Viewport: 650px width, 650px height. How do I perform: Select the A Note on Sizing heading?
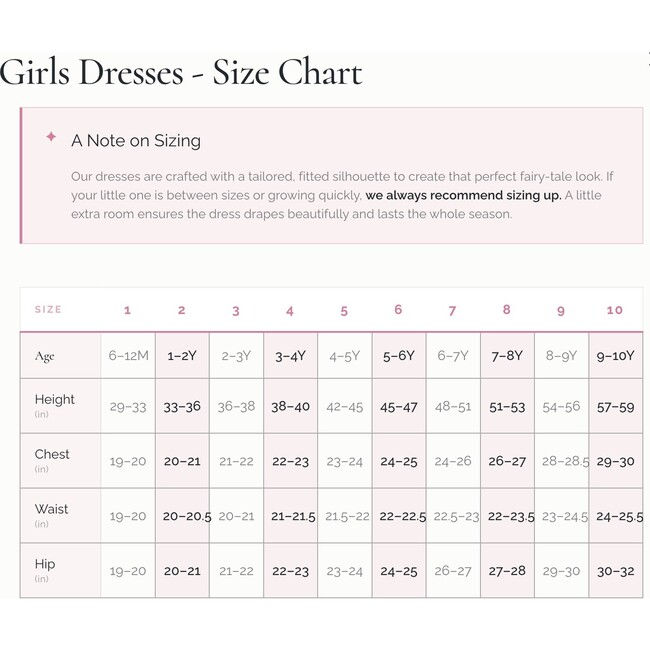coord(136,141)
